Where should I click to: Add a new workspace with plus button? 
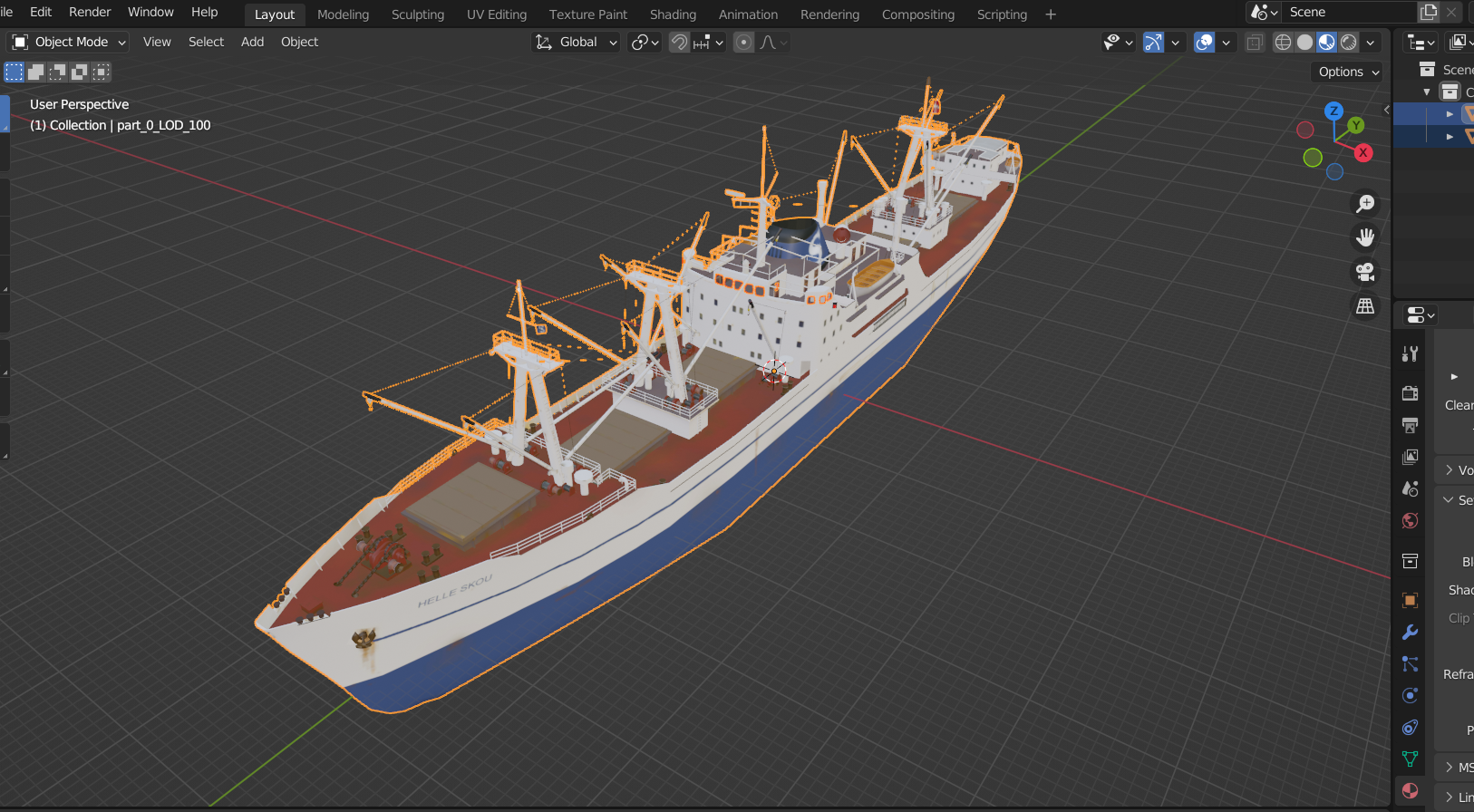[x=1051, y=14]
